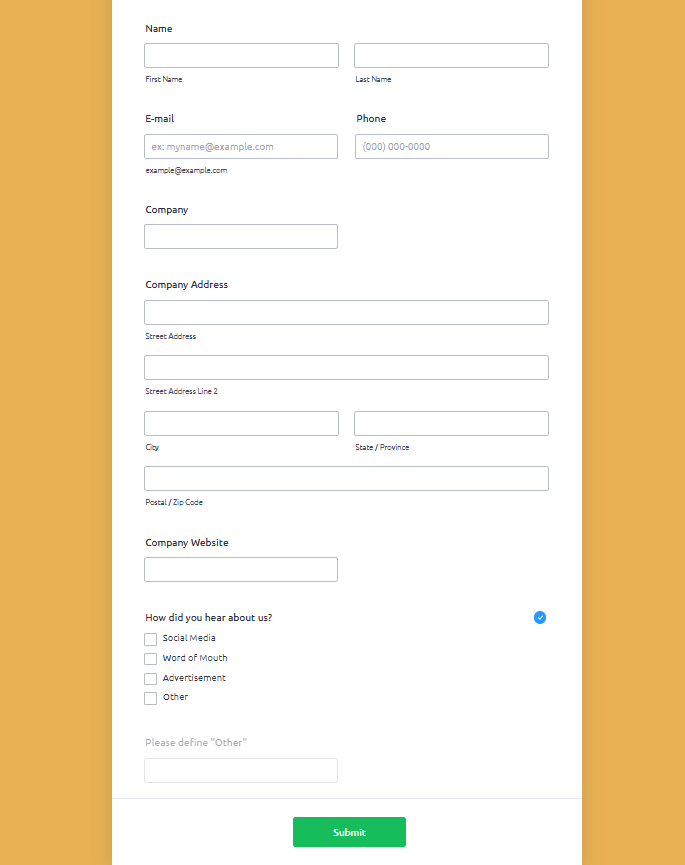Select the Other checkbox

coord(151,698)
